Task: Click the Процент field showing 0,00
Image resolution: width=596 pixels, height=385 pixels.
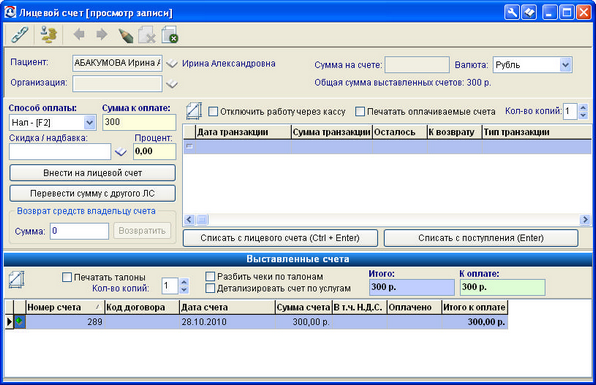Action: tap(155, 152)
